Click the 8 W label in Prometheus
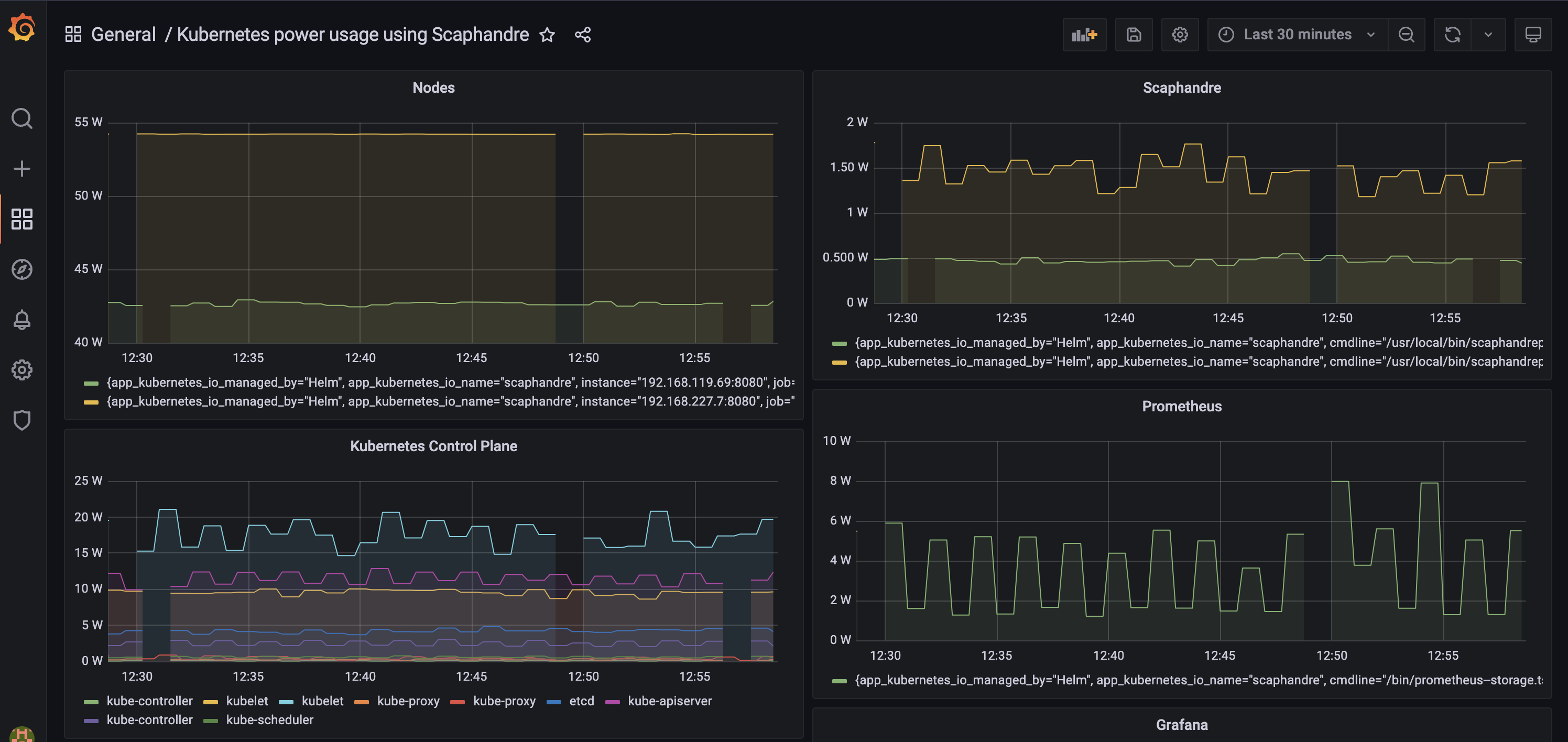 point(840,481)
